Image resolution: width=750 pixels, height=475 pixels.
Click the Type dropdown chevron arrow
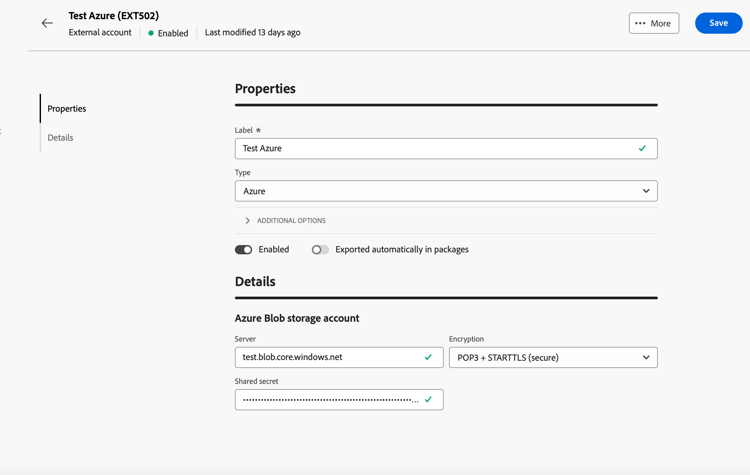646,191
